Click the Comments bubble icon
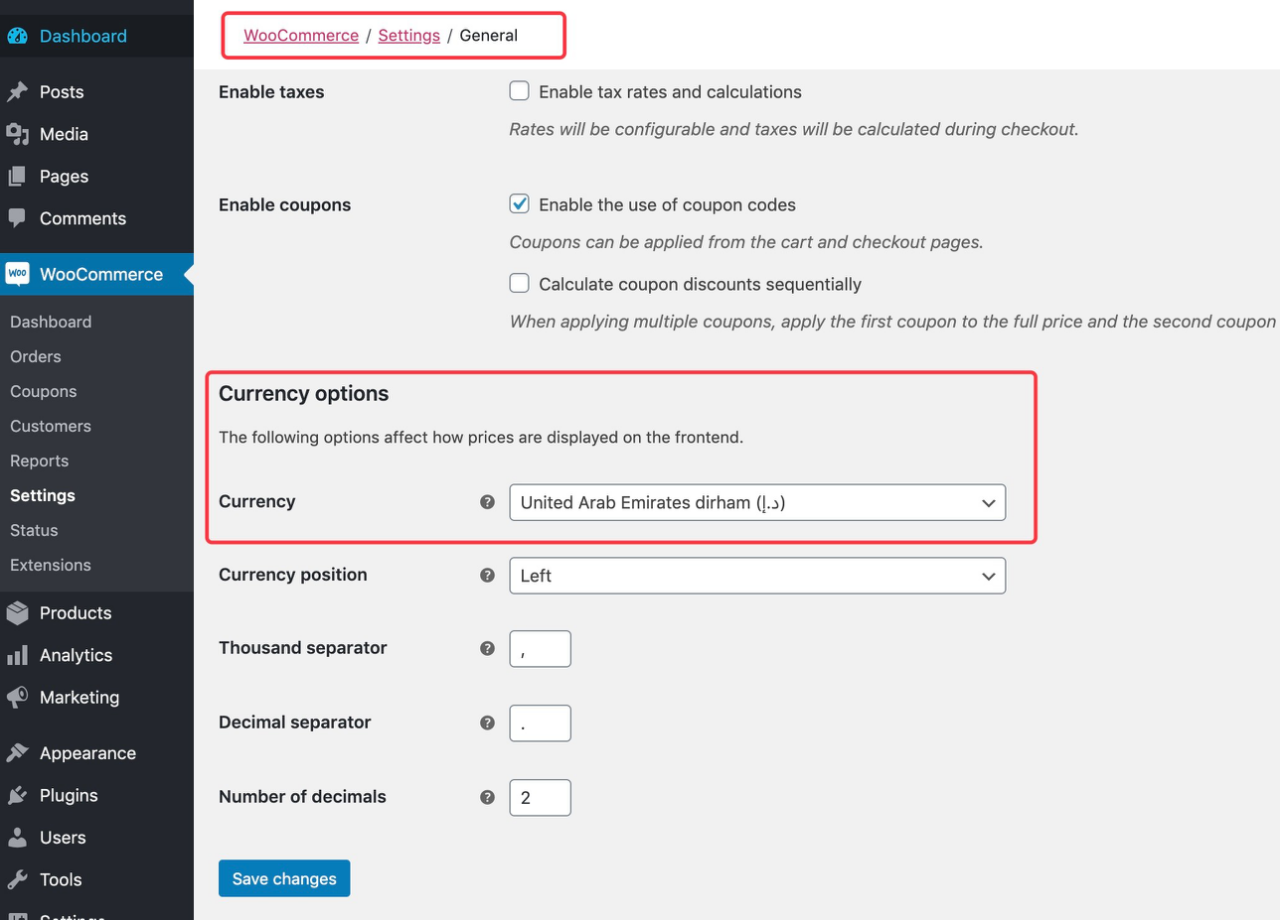 pyautogui.click(x=17, y=218)
